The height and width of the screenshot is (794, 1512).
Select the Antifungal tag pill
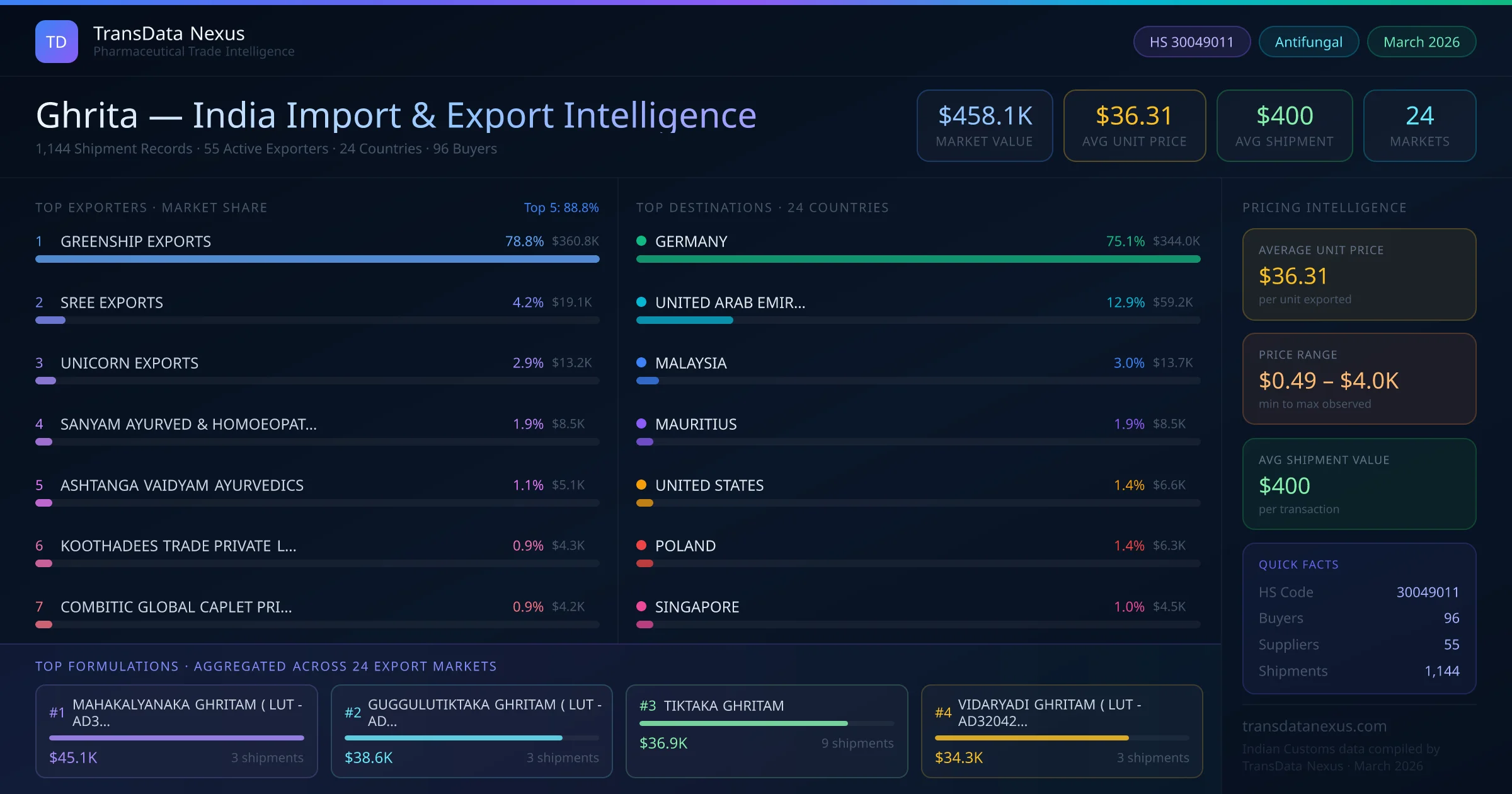[1309, 42]
